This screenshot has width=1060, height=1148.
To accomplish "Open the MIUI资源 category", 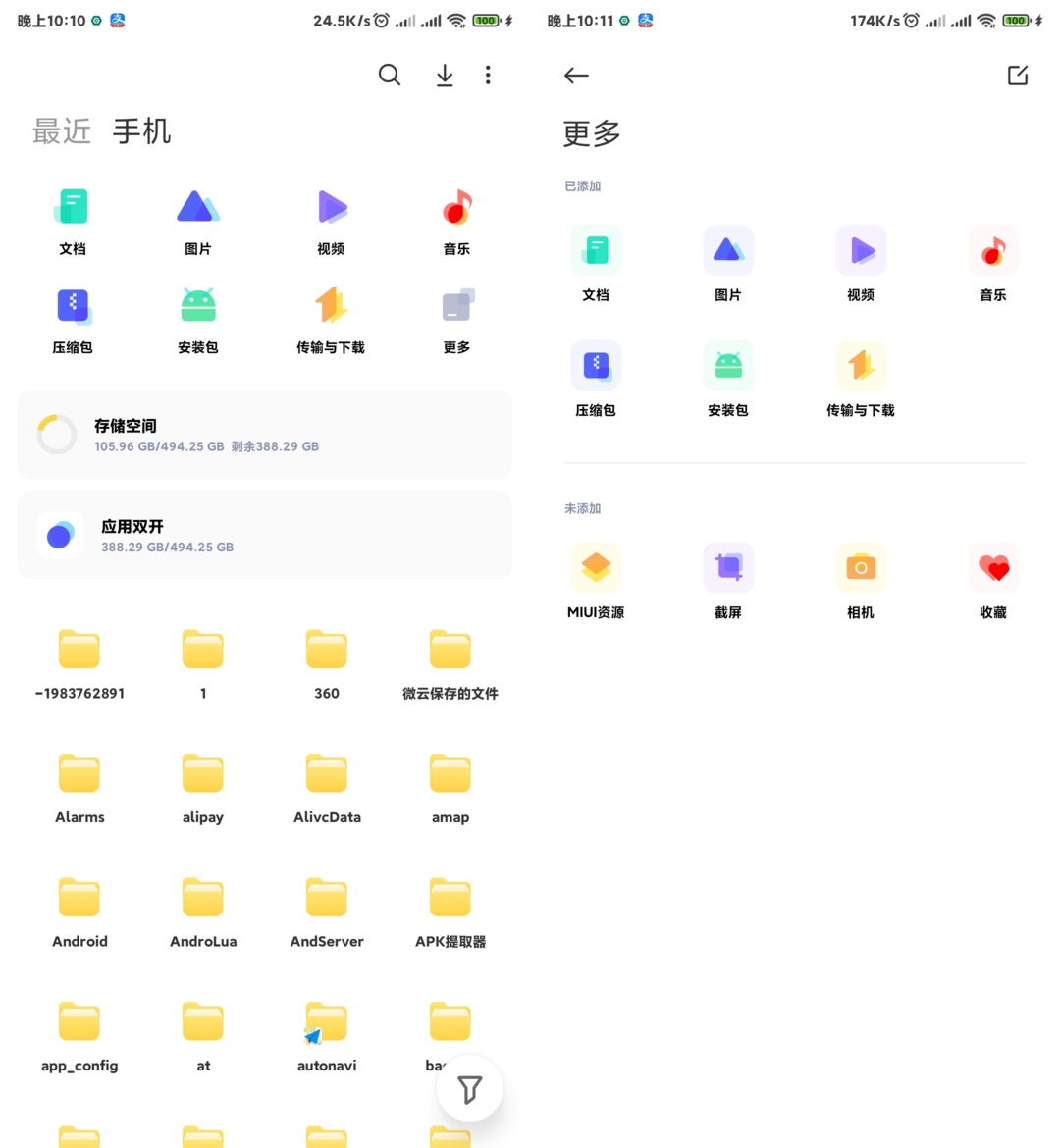I will [x=596, y=581].
